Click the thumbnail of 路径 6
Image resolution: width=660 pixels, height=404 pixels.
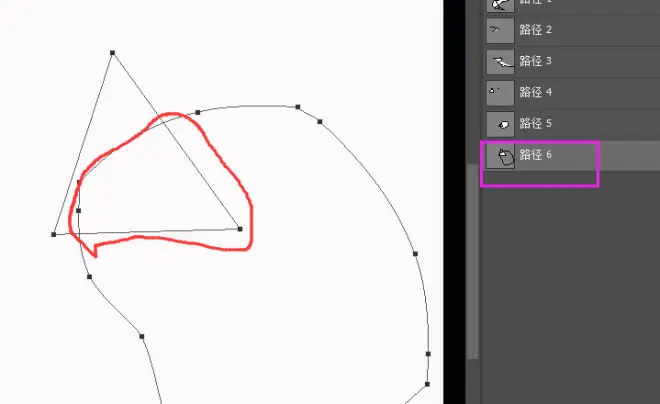click(500, 156)
